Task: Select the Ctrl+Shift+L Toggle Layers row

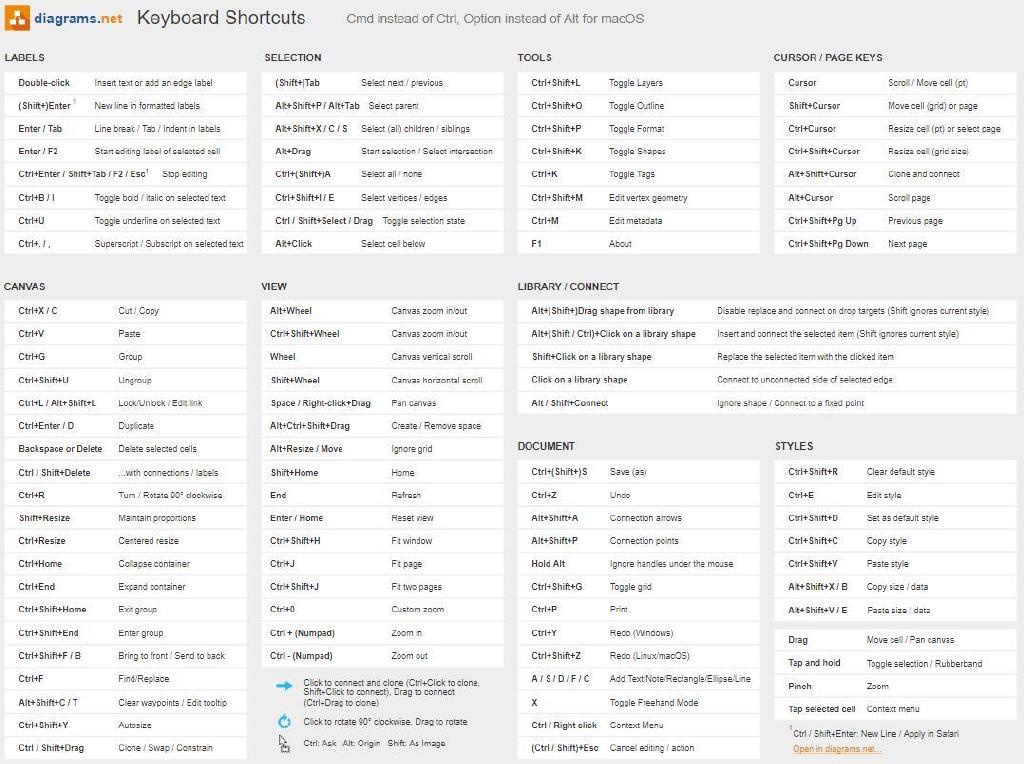Action: point(635,83)
